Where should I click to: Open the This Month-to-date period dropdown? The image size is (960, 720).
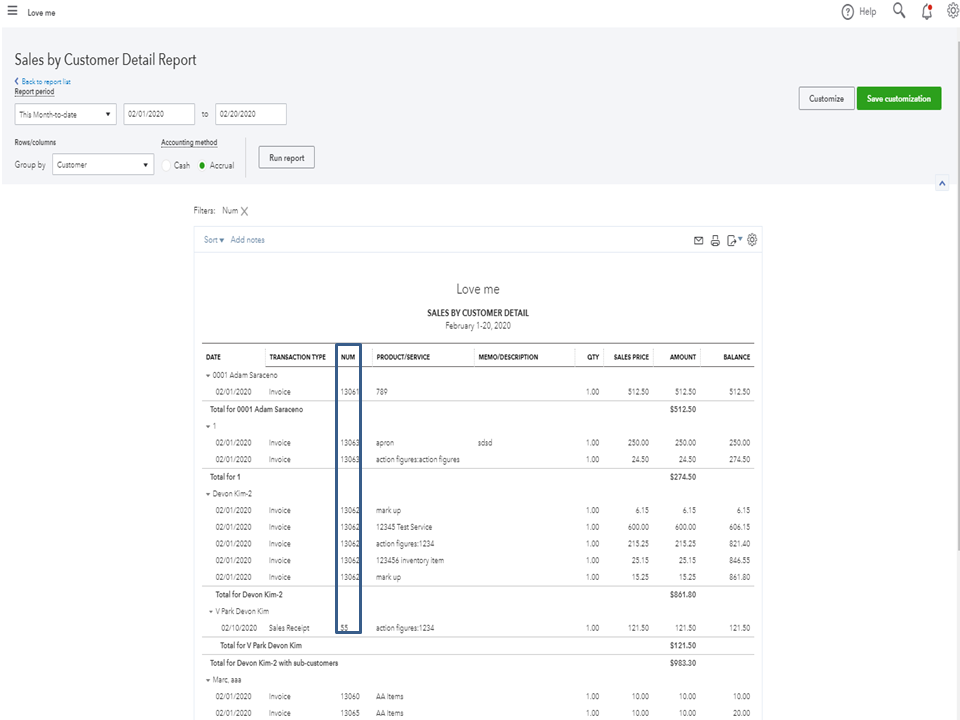65,114
